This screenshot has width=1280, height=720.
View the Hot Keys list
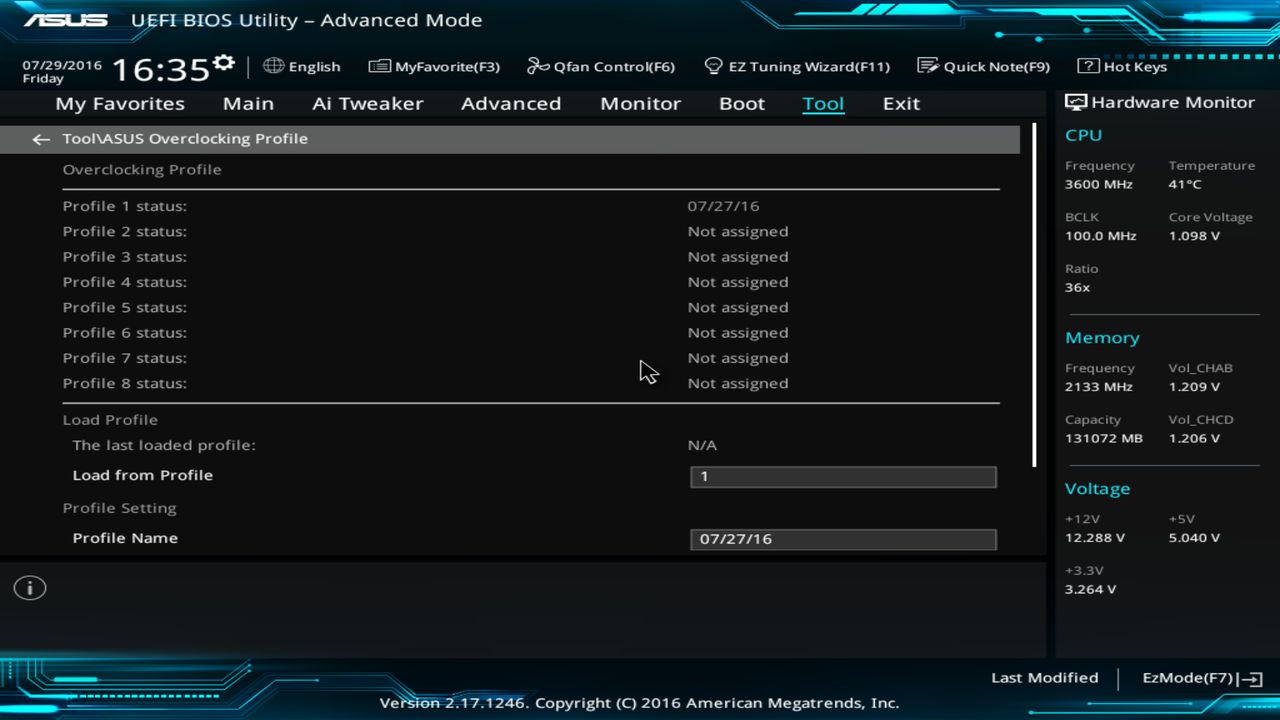[x=1121, y=66]
